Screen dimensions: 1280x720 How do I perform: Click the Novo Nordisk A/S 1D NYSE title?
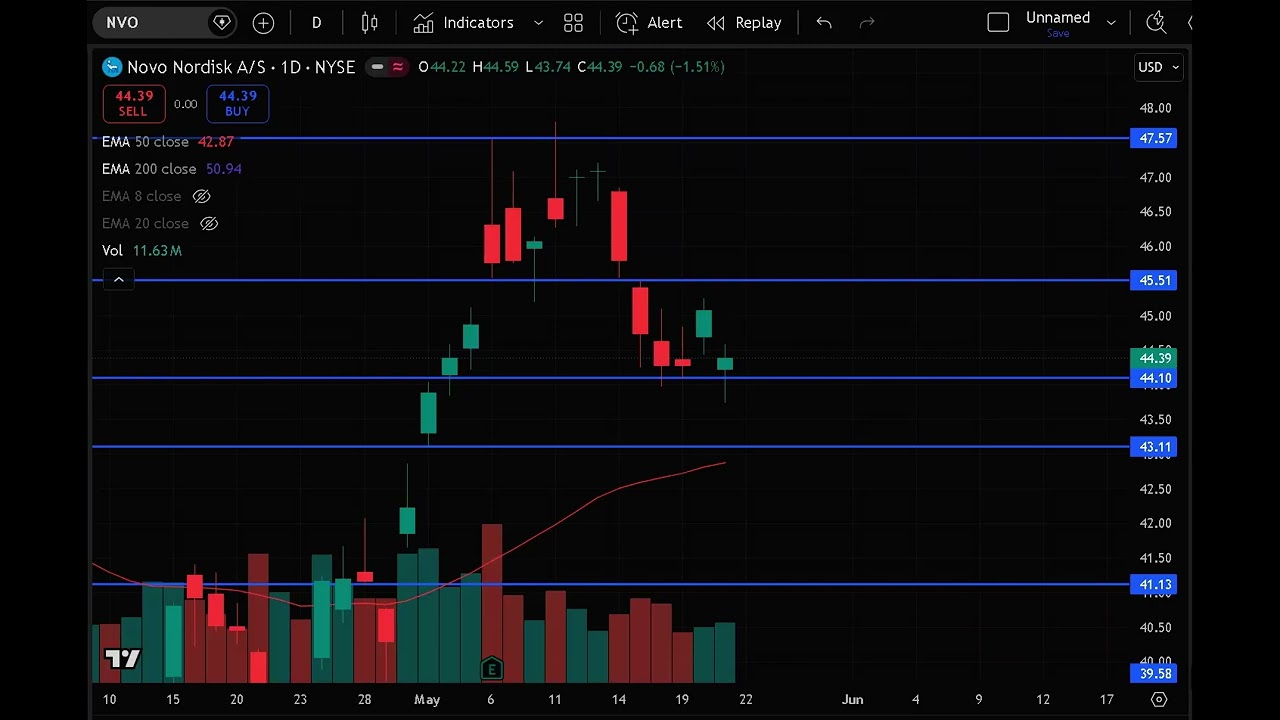(241, 67)
